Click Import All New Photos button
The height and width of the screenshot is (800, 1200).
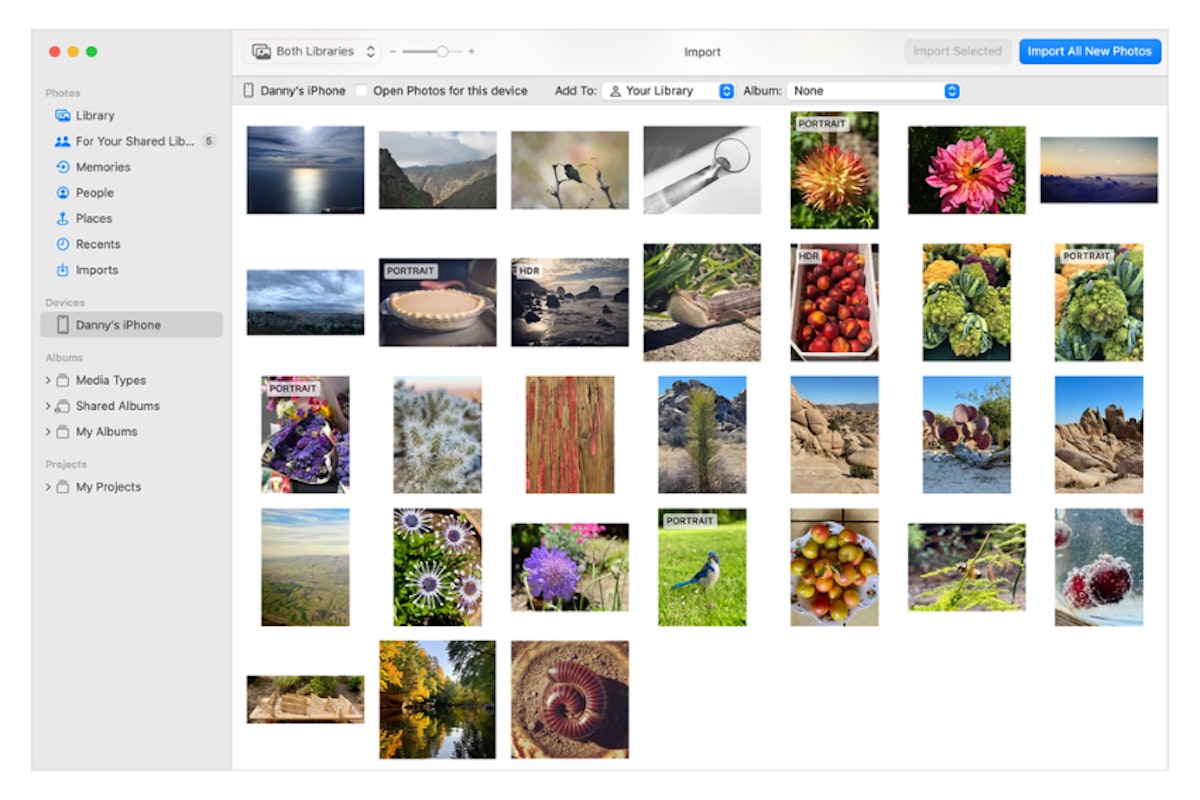1089,51
